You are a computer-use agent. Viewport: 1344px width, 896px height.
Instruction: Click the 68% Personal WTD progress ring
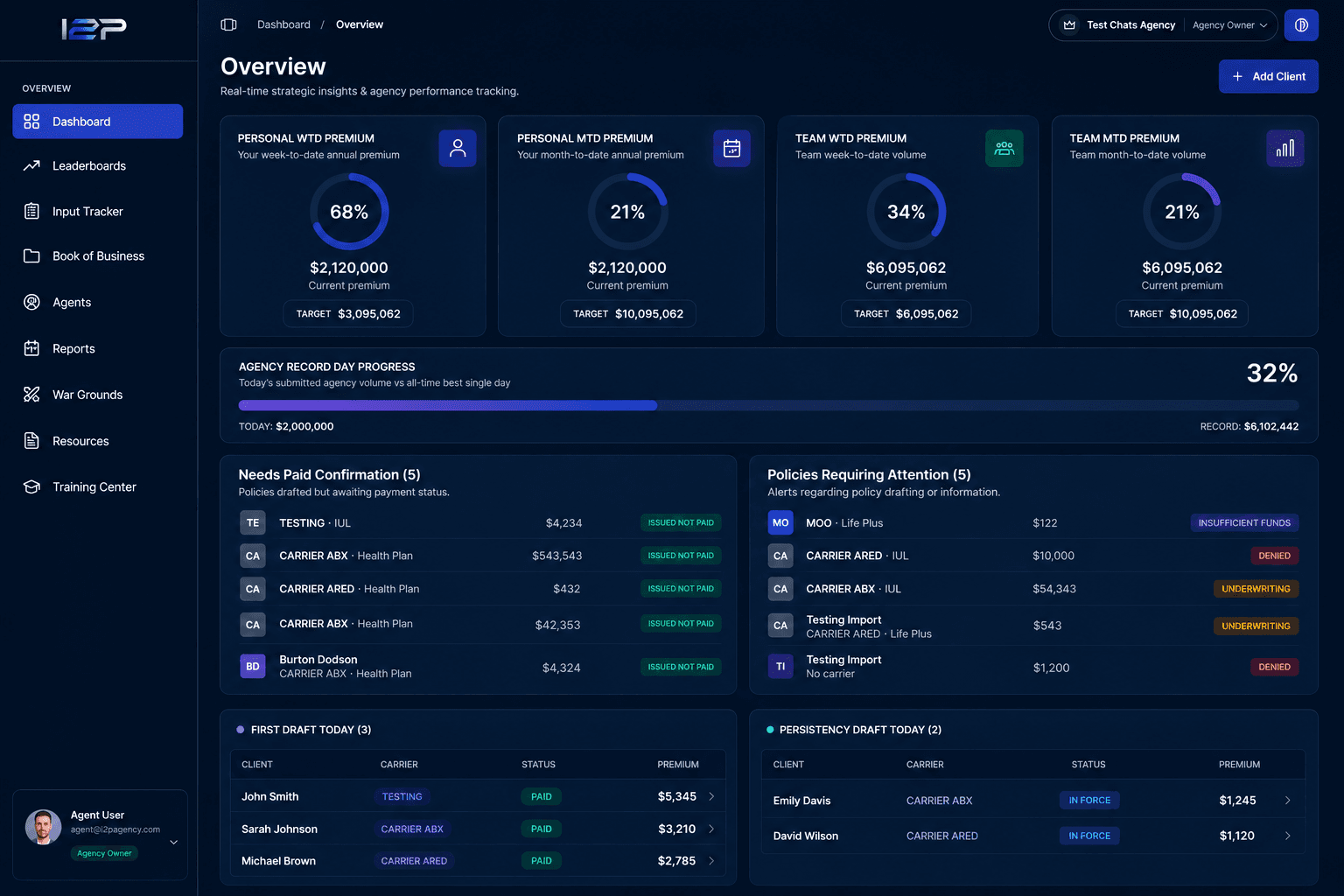point(349,212)
